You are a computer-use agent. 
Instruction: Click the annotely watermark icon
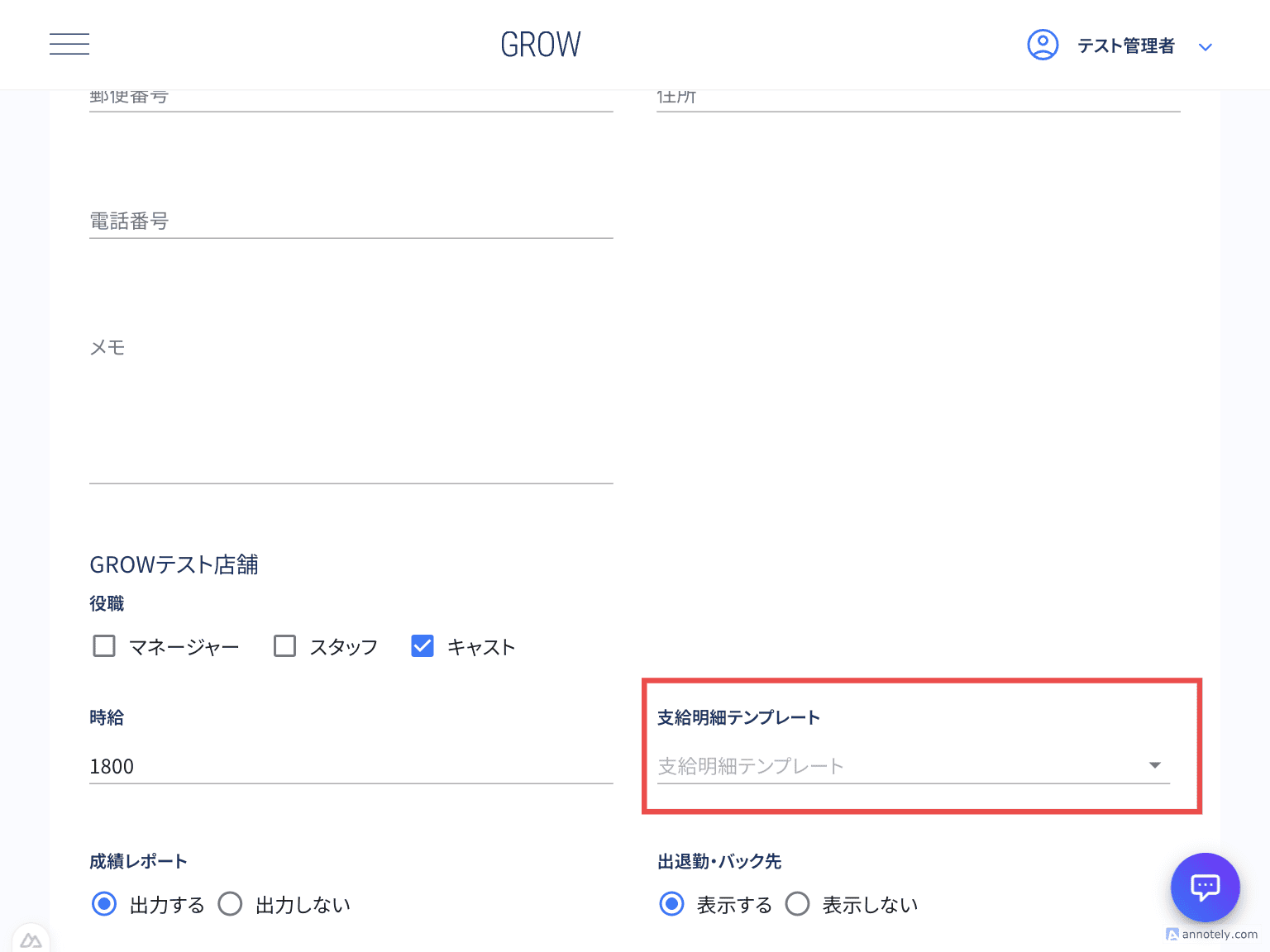[x=1174, y=935]
